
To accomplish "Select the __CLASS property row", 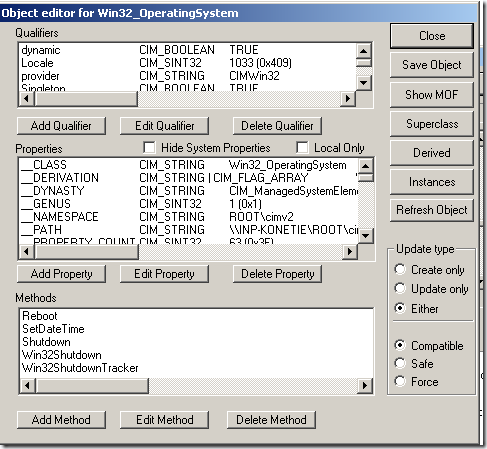I will [x=189, y=165].
